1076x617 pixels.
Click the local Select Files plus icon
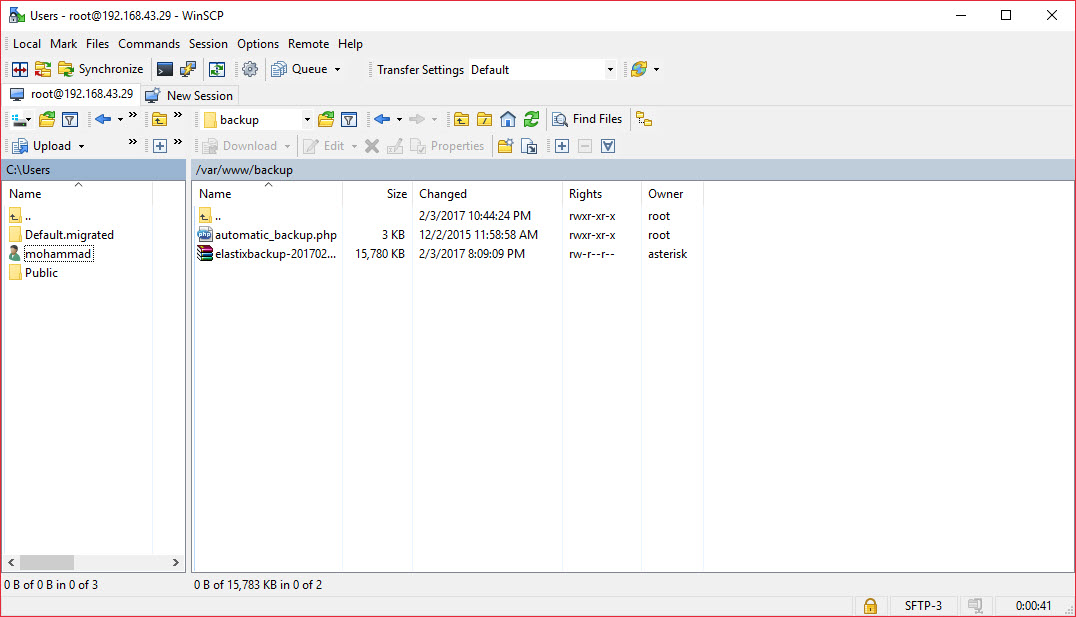159,146
